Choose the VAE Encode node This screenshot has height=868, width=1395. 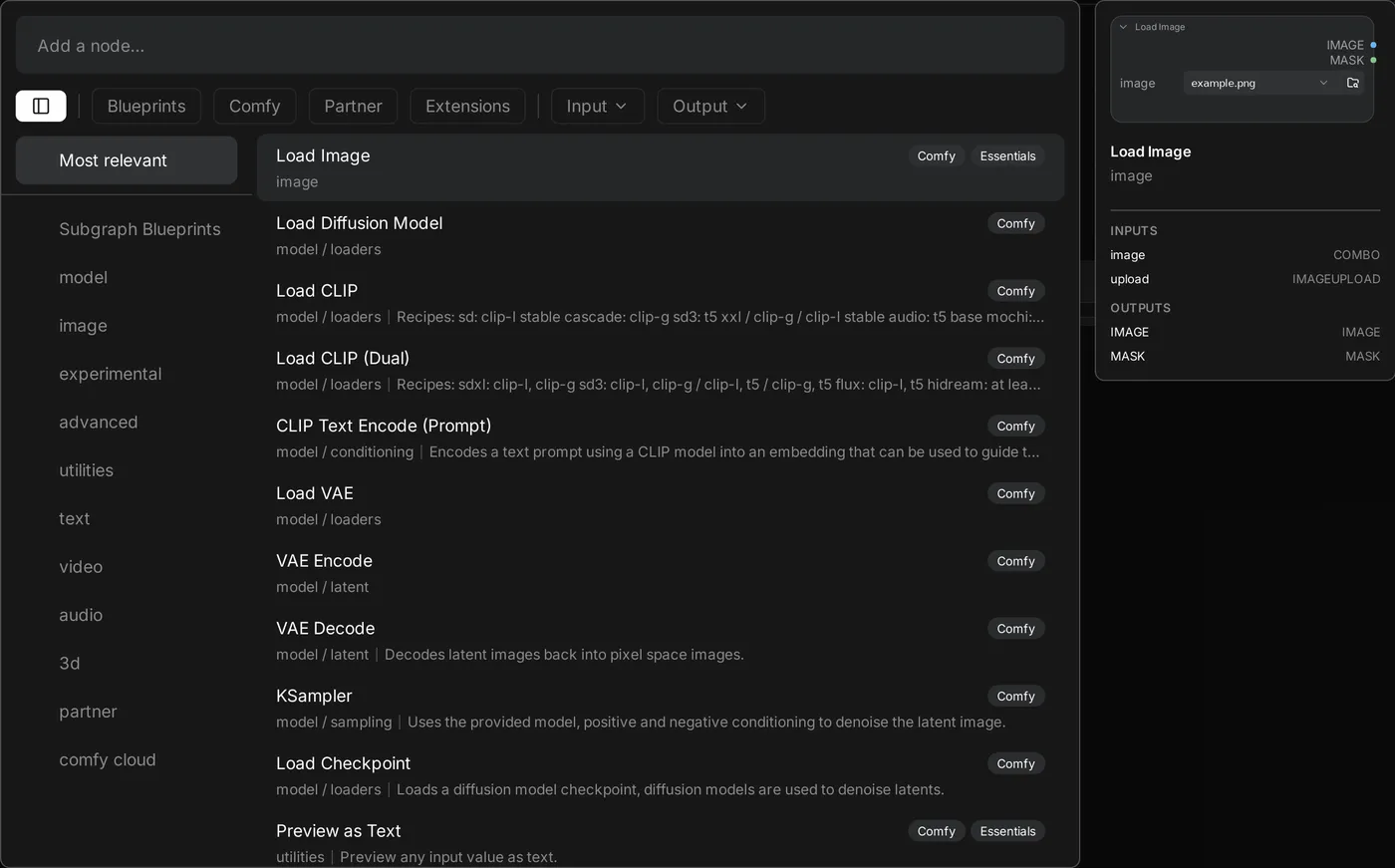point(661,574)
